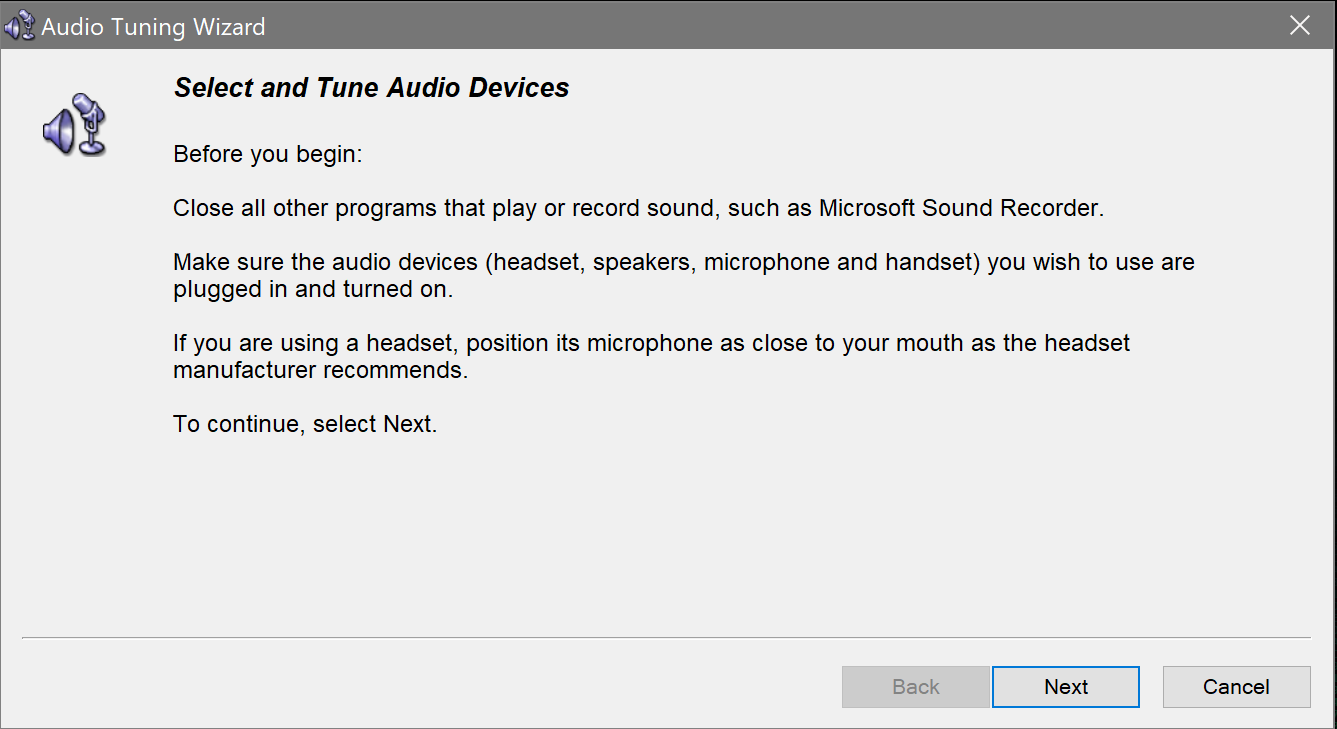
Task: Click the disabled Back button
Action: (x=915, y=686)
